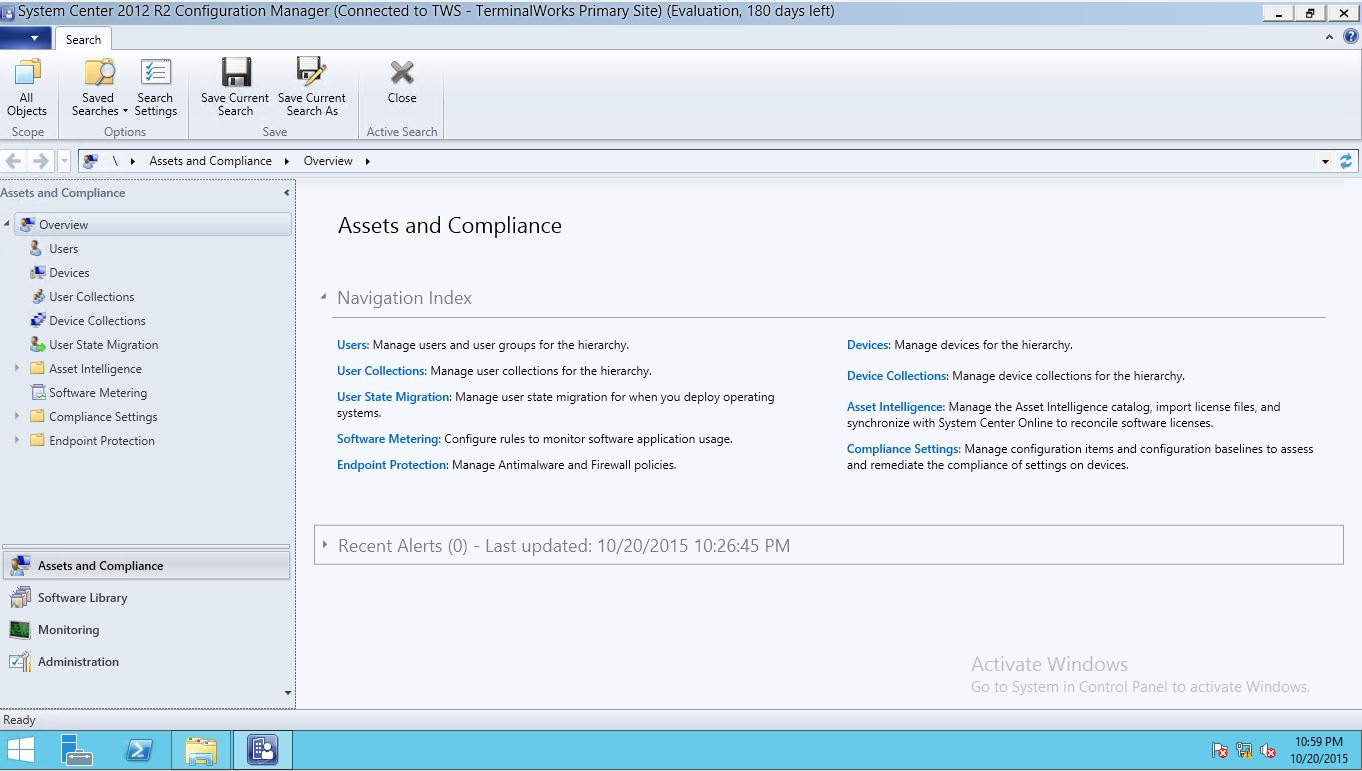The height and width of the screenshot is (771, 1362).
Task: Open the Asset Intelligence link
Action: pyautogui.click(x=895, y=407)
